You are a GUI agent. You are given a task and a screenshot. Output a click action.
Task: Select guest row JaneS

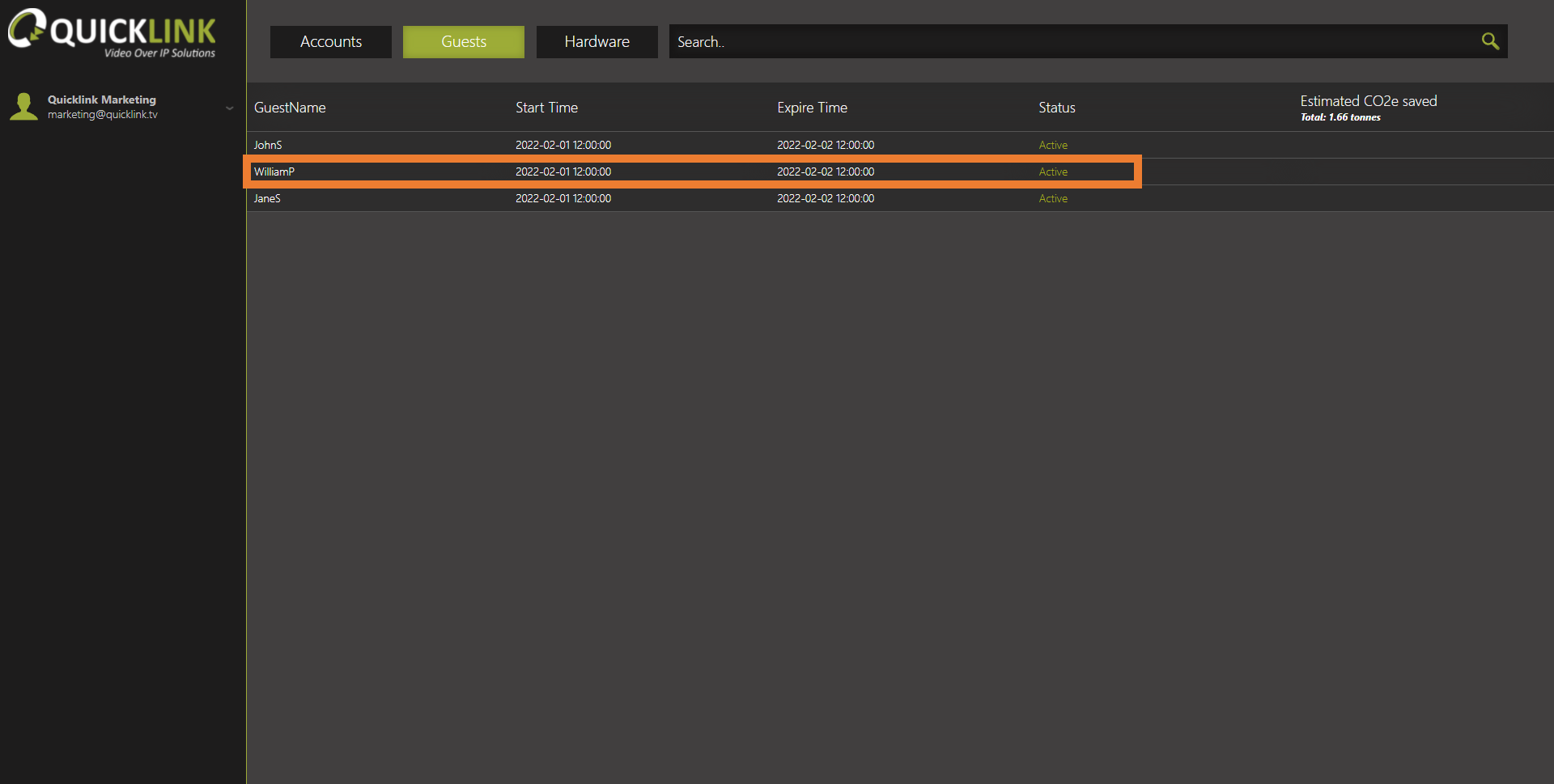pos(900,198)
